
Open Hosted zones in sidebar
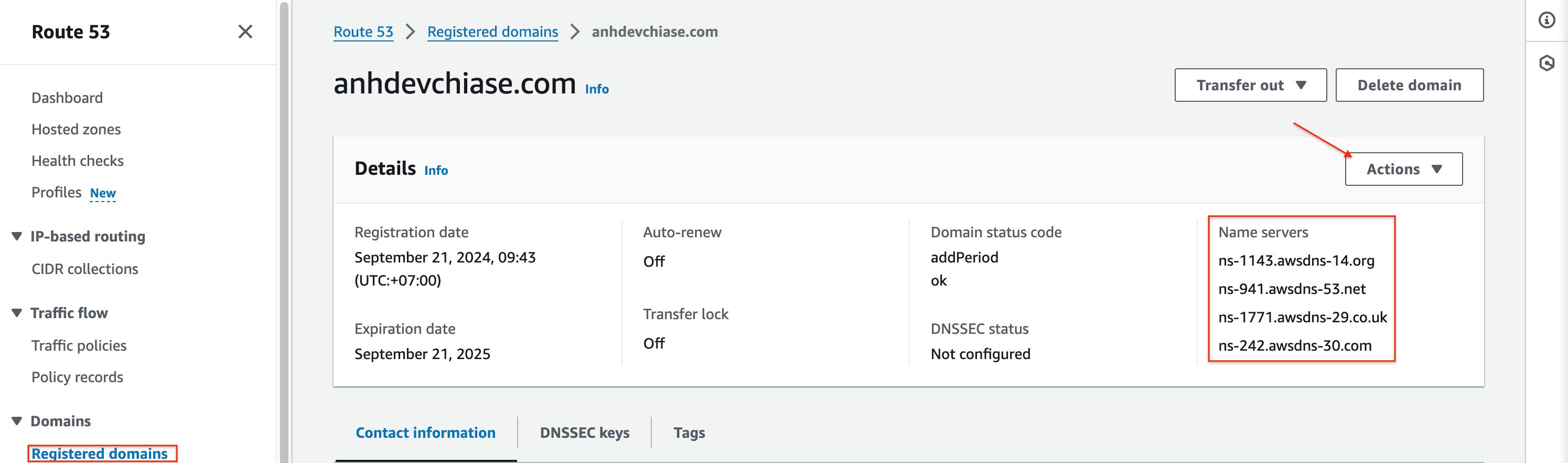point(76,129)
